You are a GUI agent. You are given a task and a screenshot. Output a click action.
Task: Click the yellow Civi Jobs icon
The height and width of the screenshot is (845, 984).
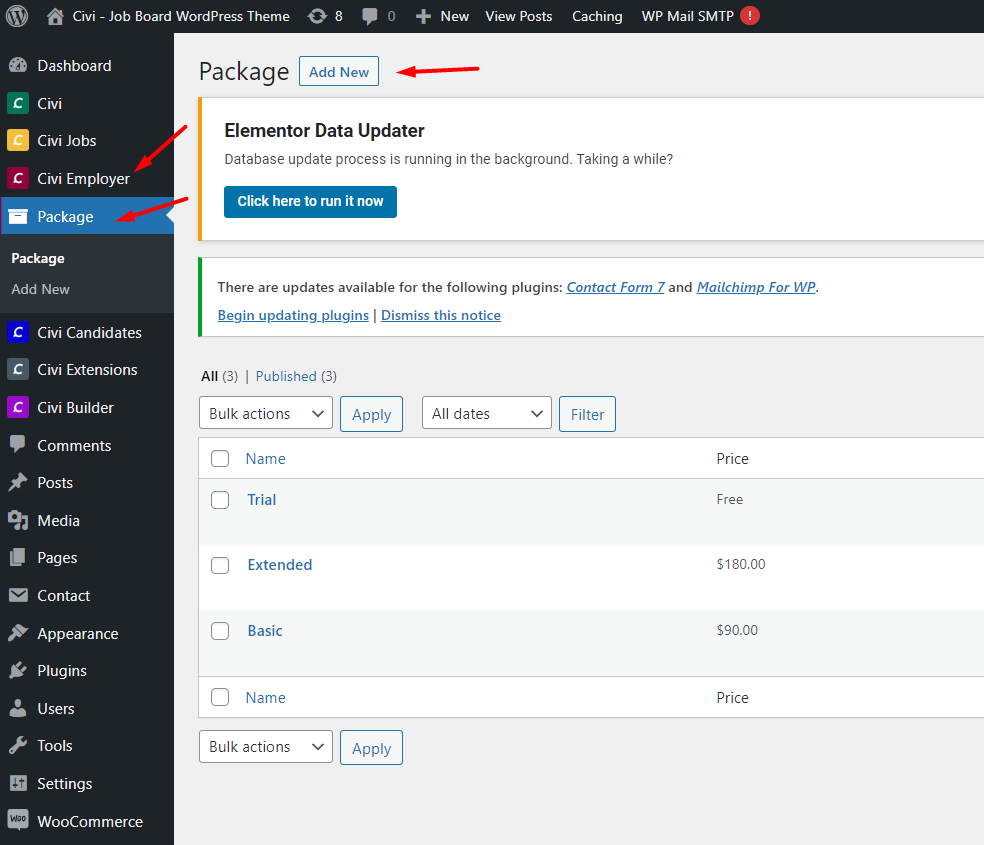[18, 141]
